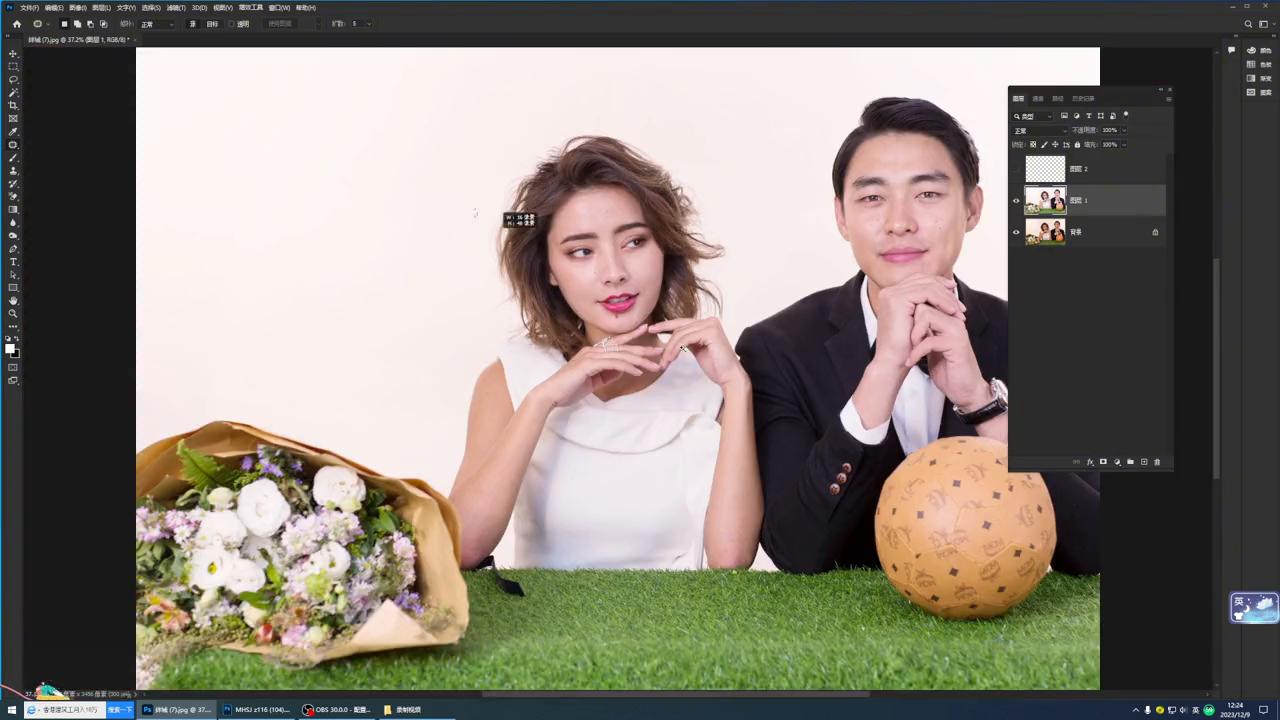
Task: Click the 源 button in options bar
Action: tap(193, 24)
